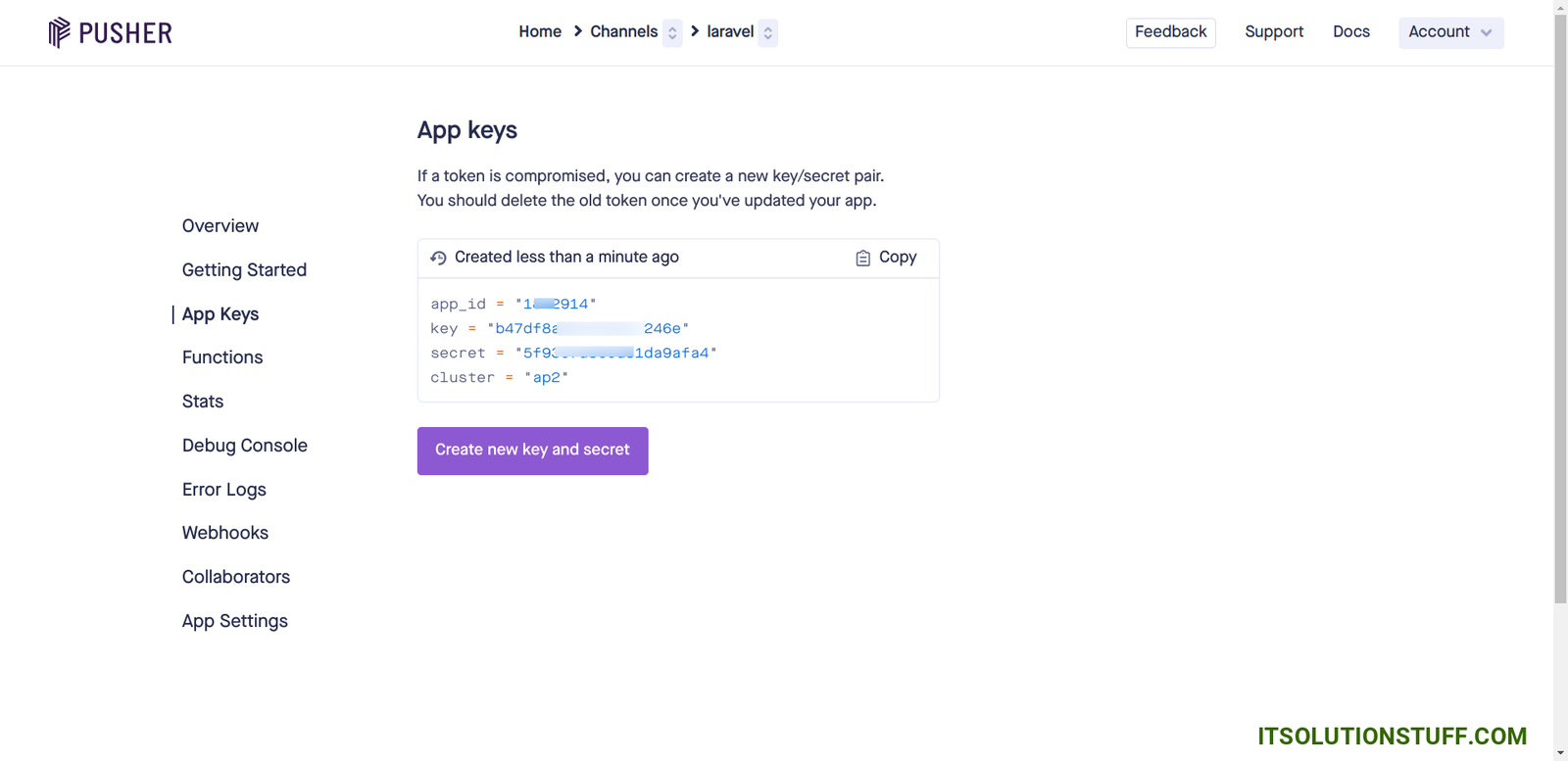The width and height of the screenshot is (1568, 761).
Task: Go to Webhooks in sidebar
Action: click(x=225, y=533)
